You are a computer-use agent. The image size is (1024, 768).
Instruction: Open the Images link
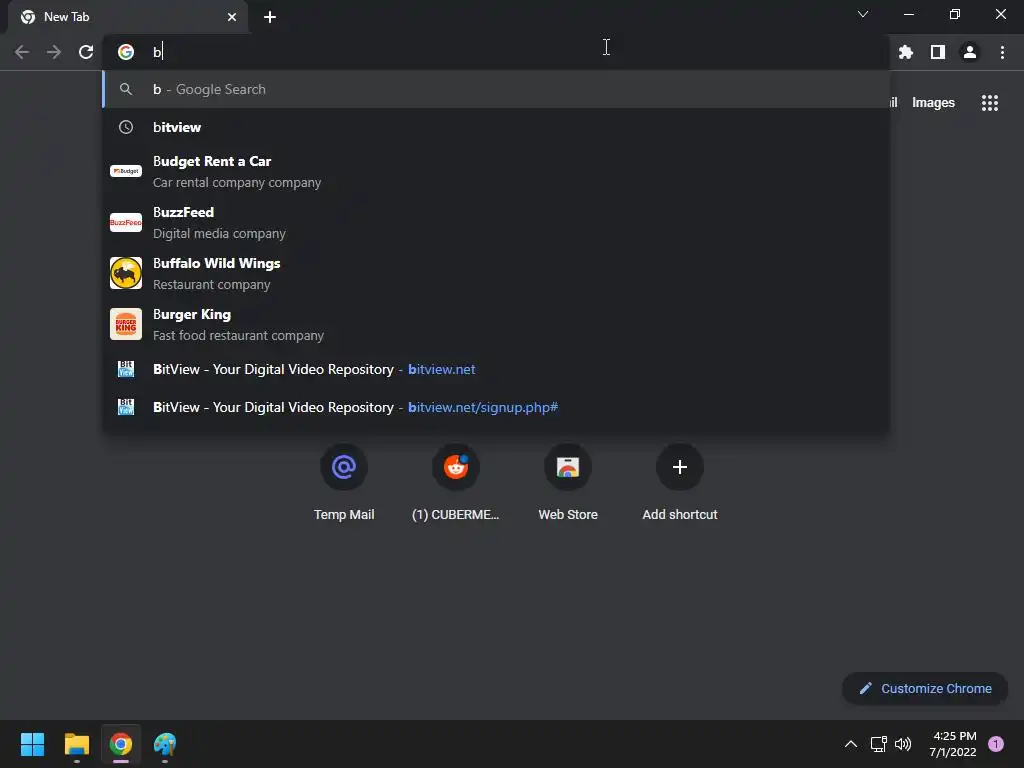pyautogui.click(x=933, y=103)
